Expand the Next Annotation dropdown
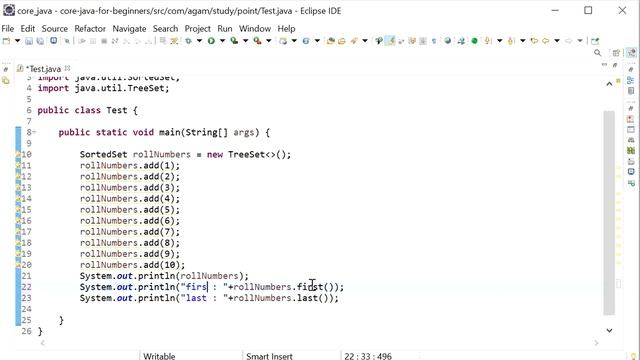The image size is (640, 360). (x=500, y=41)
